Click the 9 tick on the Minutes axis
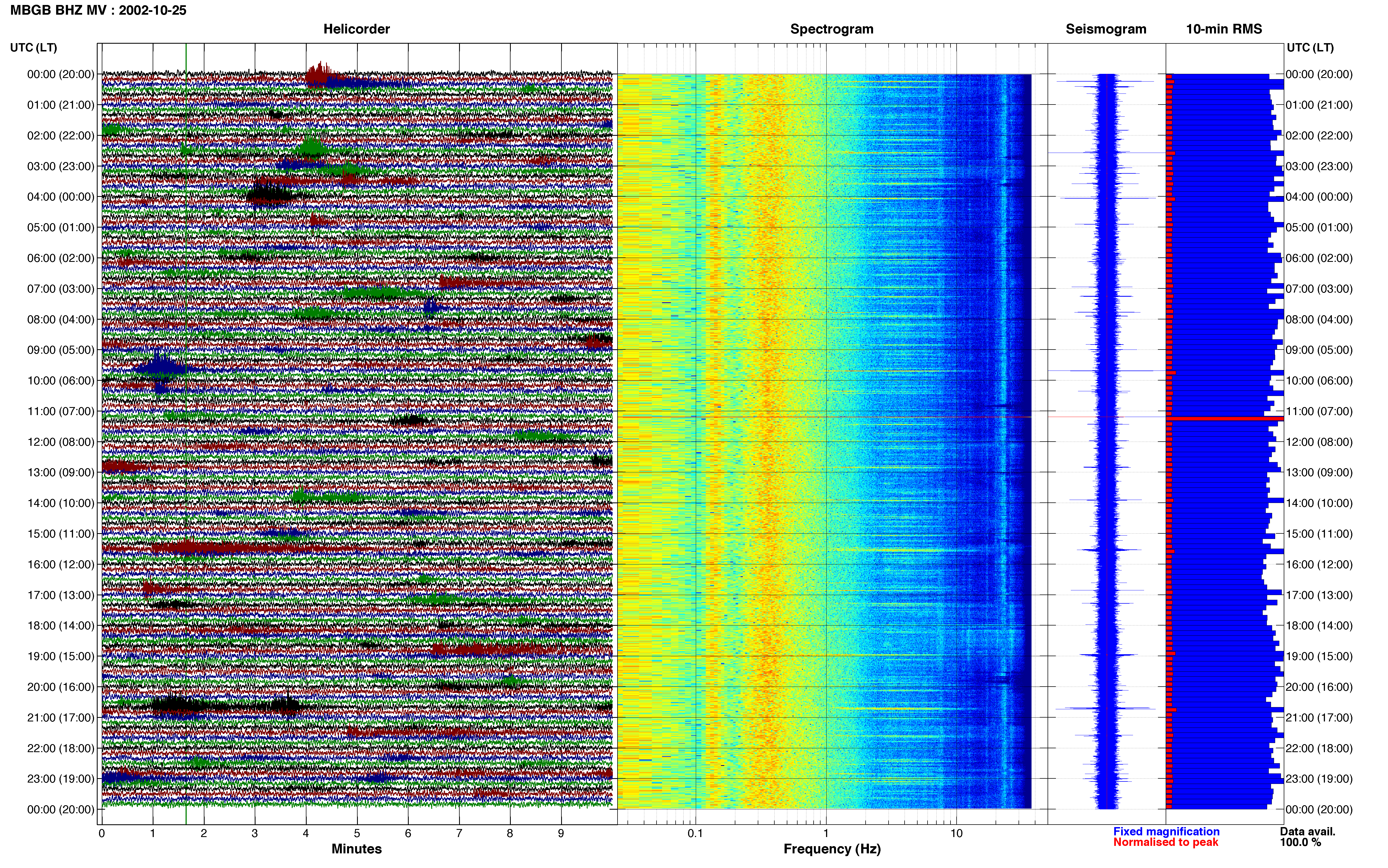Viewport: 1388px width, 868px height. (561, 833)
